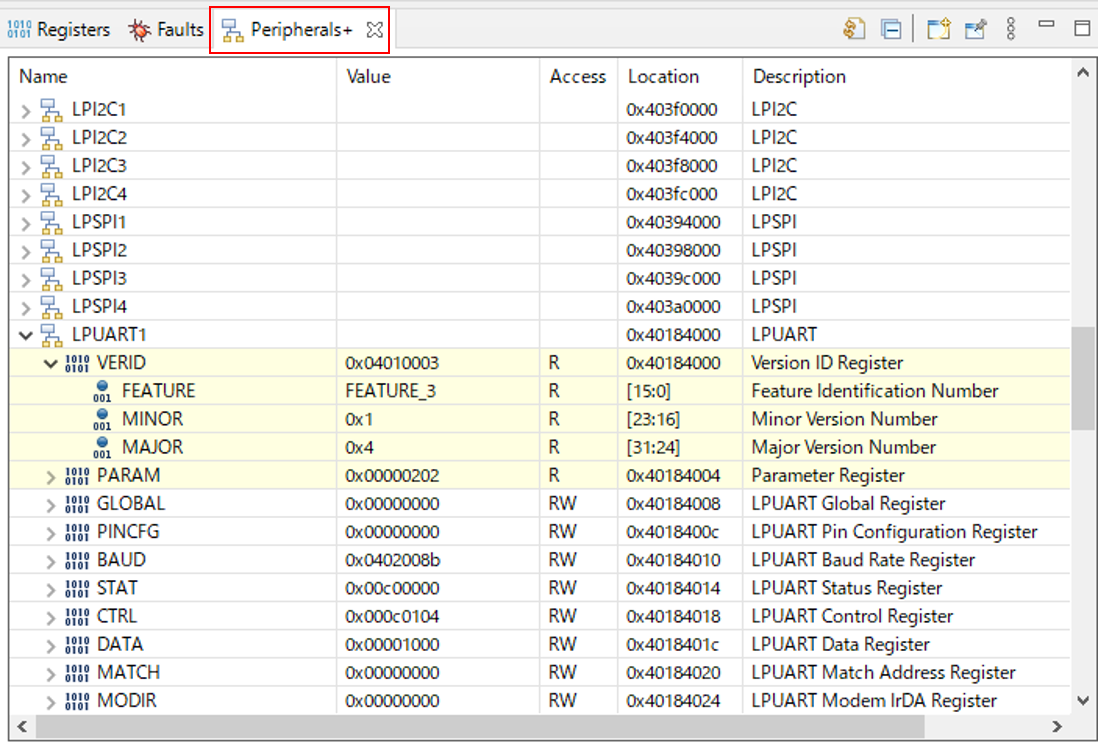Click the VERID register icon
Image resolution: width=1098 pixels, height=743 pixels.
coord(77,363)
